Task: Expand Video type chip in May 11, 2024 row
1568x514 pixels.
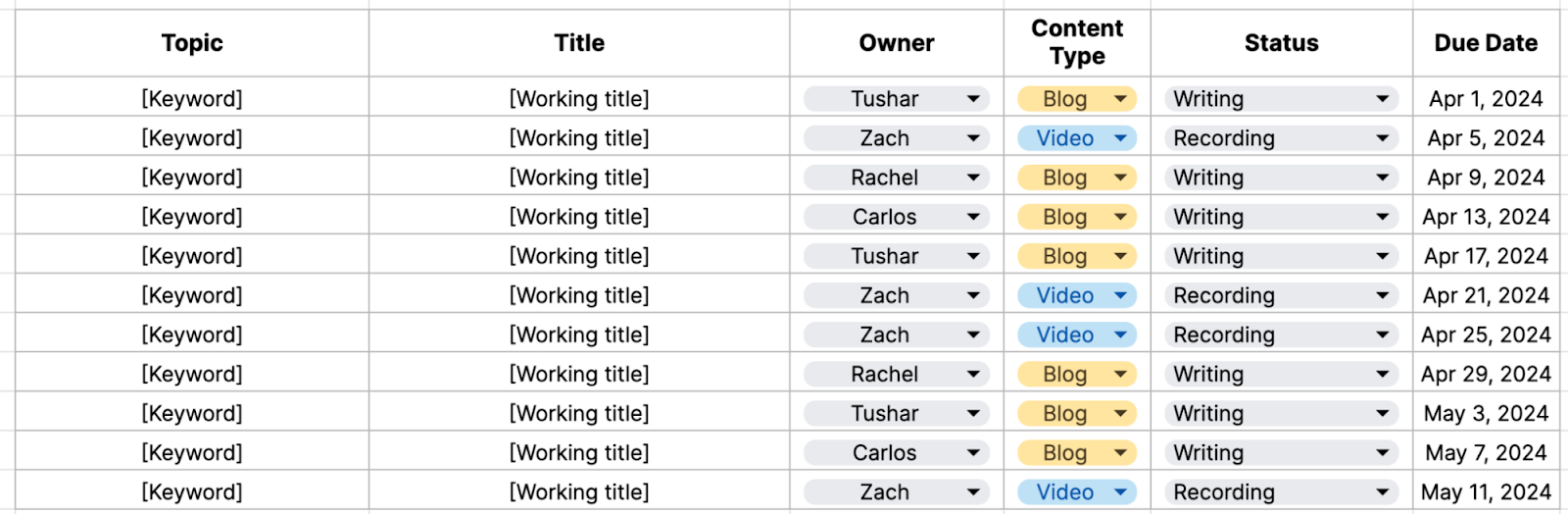Action: coord(1120,491)
